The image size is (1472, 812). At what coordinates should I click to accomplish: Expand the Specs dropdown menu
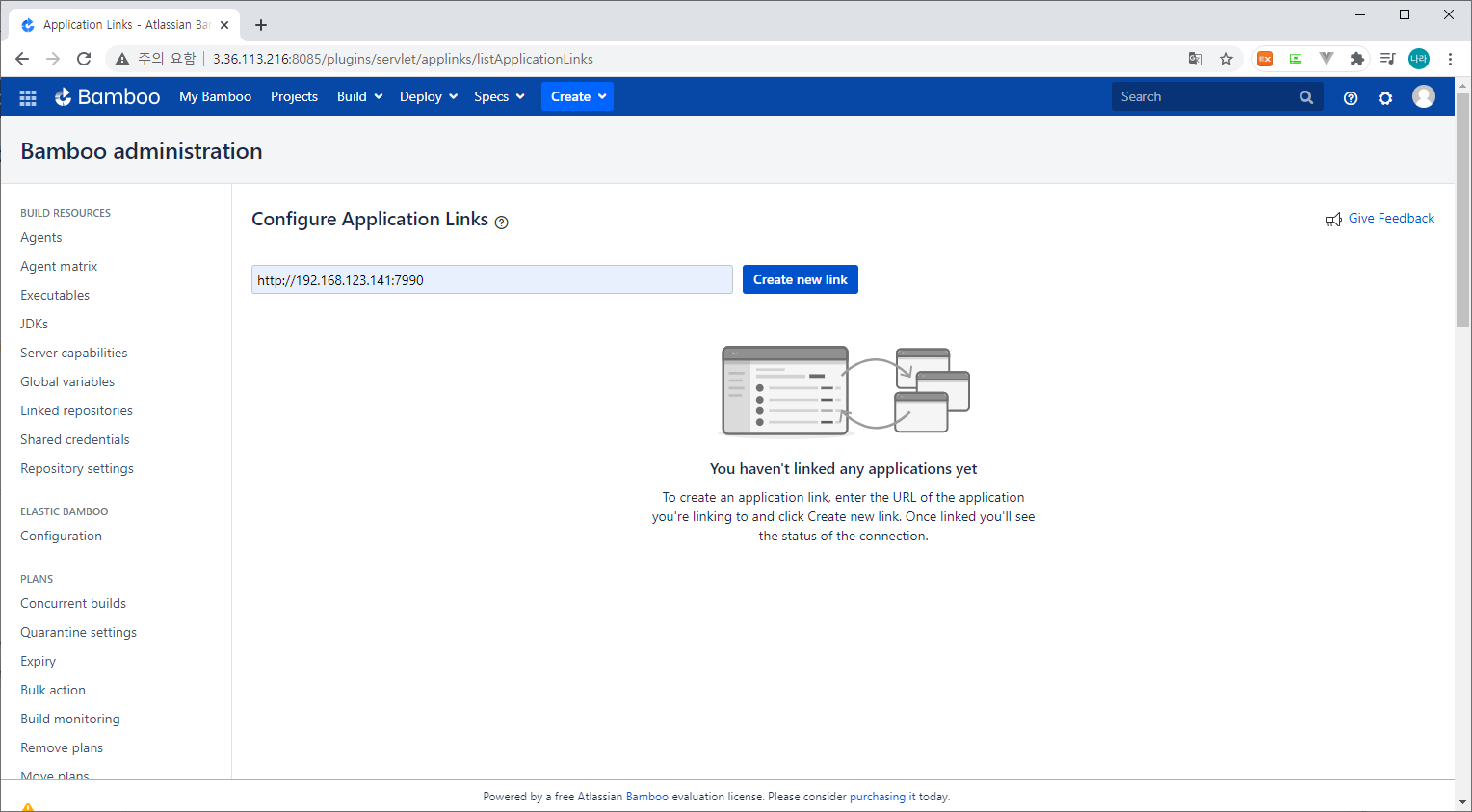pos(499,97)
